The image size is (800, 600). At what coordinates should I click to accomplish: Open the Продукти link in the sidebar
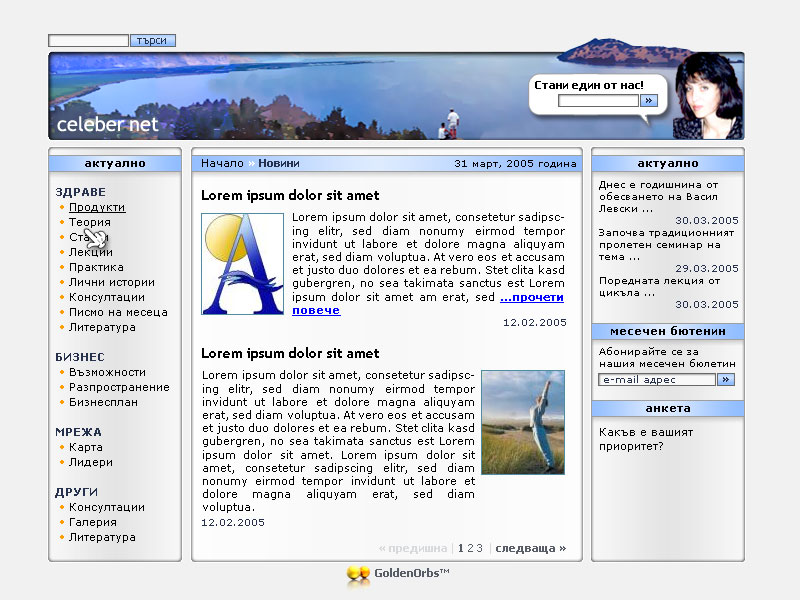(x=97, y=207)
